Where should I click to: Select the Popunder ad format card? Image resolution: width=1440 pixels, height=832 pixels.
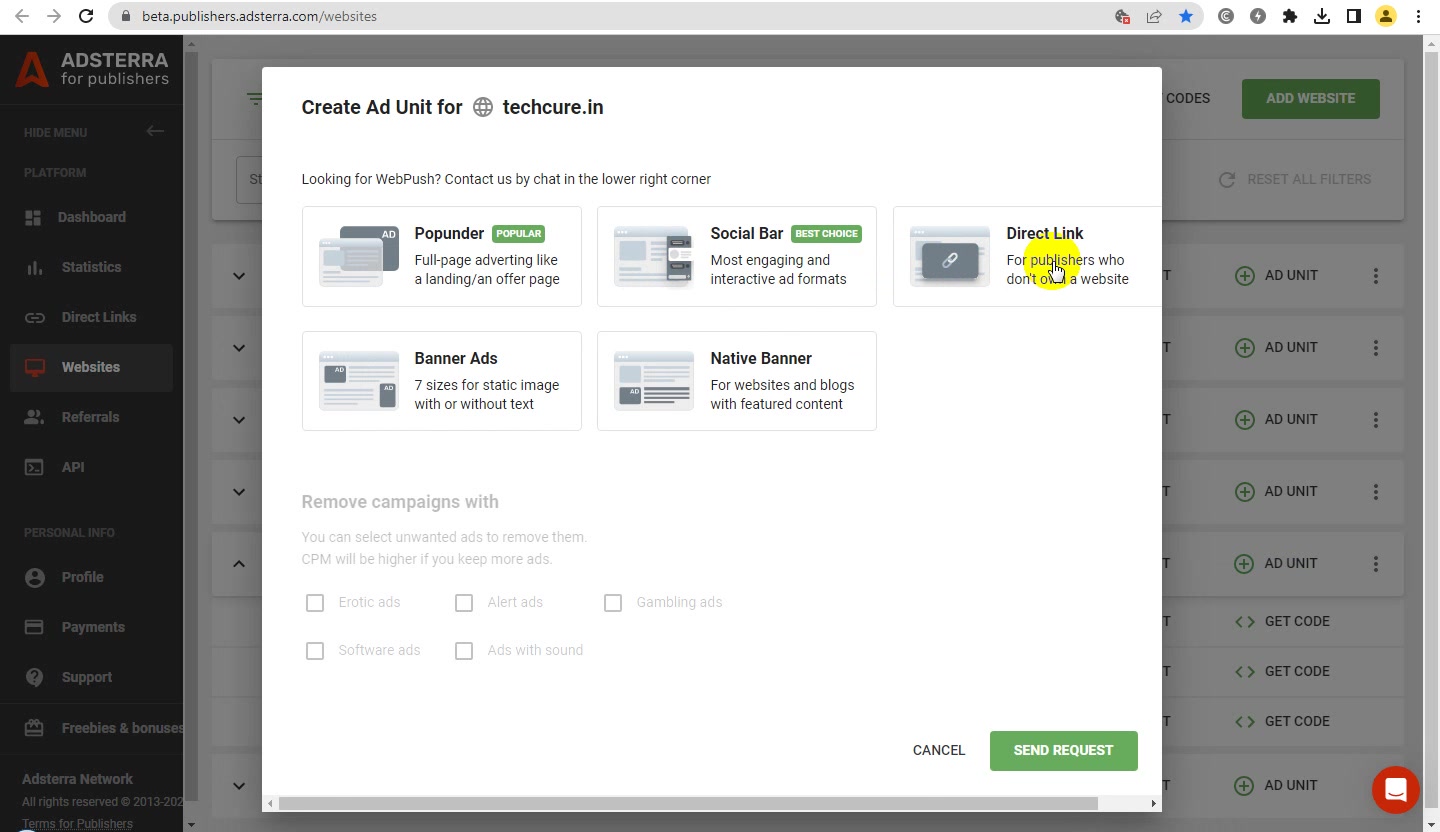point(441,256)
